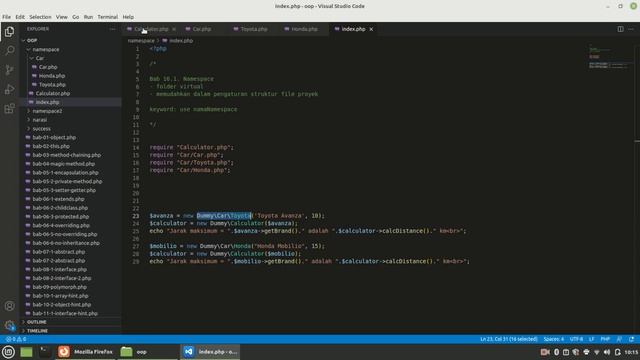Close the Calculator.php editor tab
This screenshot has height=360, width=640.
174,29
